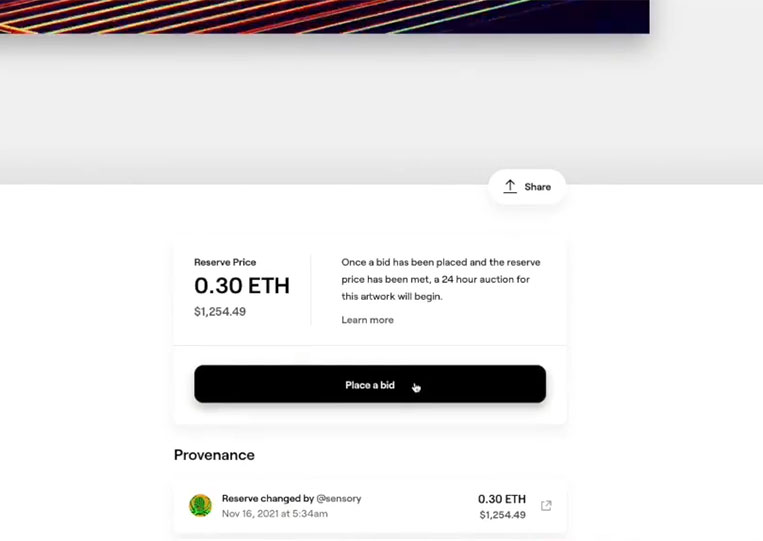Image resolution: width=763 pixels, height=541 pixels.
Task: Open the @sensory profile link
Action: click(339, 499)
